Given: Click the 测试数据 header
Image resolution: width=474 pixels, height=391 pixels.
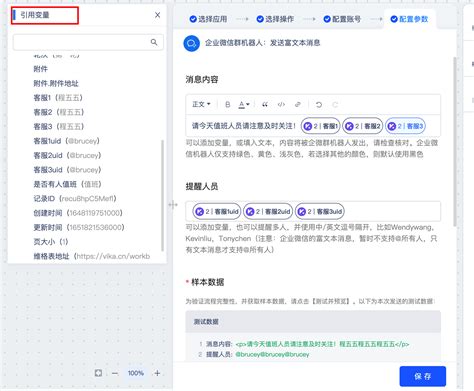Looking at the screenshot, I should tap(313, 322).
